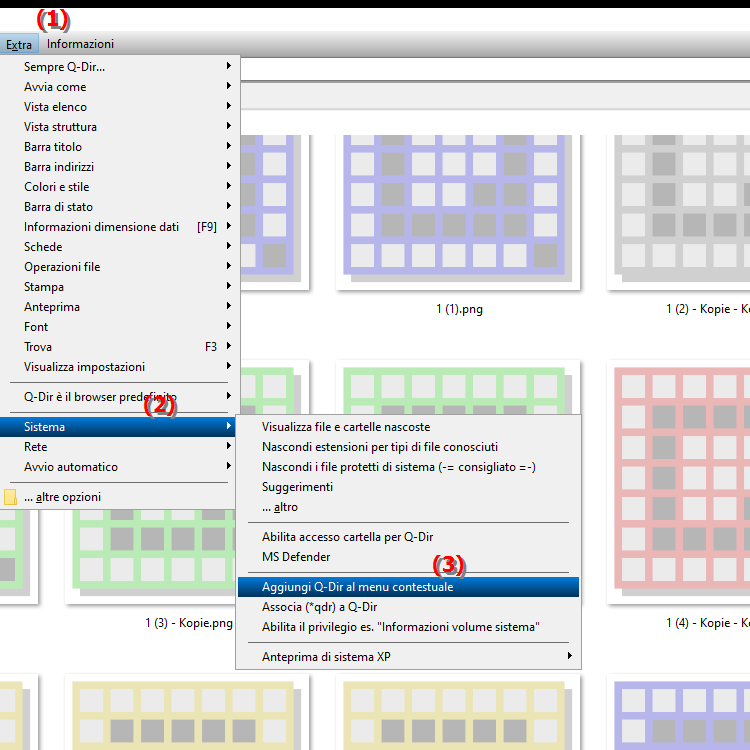Image resolution: width=750 pixels, height=750 pixels.
Task: Open the Operazioni file submenu entry
Action: (x=120, y=267)
